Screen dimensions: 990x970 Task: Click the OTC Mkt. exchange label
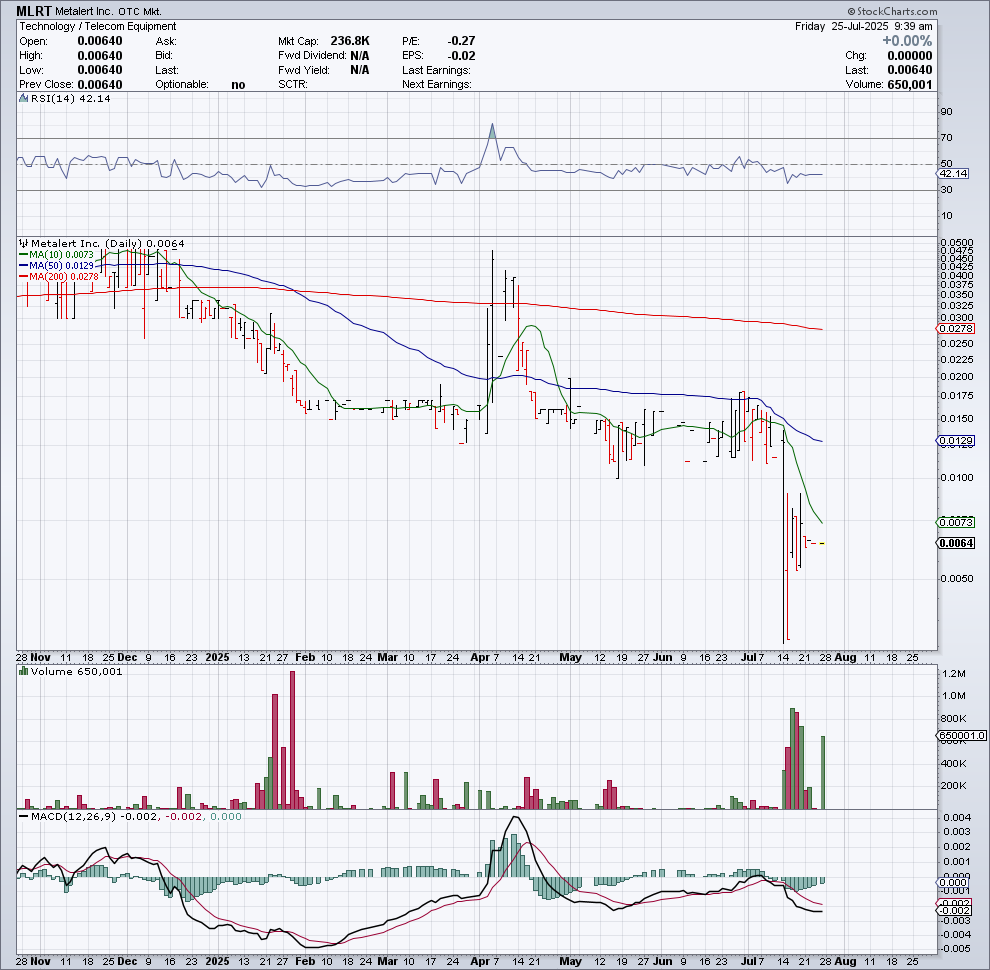(x=140, y=12)
